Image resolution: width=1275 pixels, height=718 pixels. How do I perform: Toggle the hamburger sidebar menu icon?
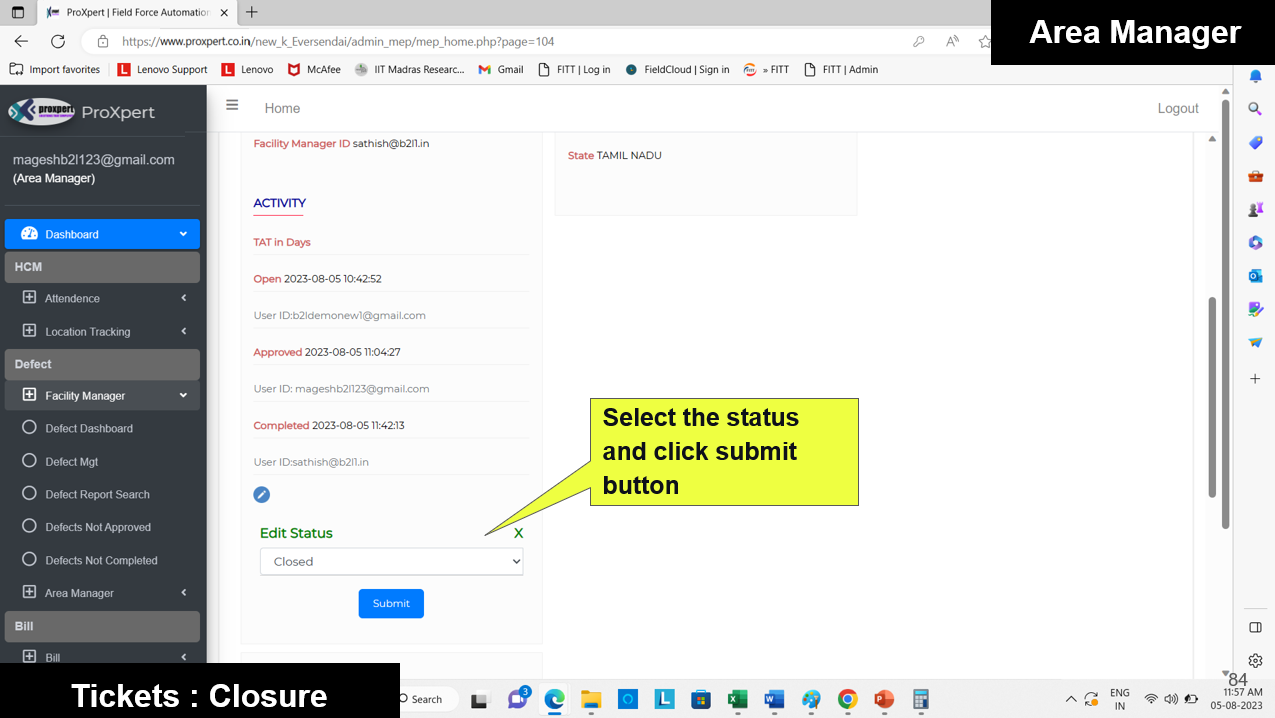click(232, 105)
